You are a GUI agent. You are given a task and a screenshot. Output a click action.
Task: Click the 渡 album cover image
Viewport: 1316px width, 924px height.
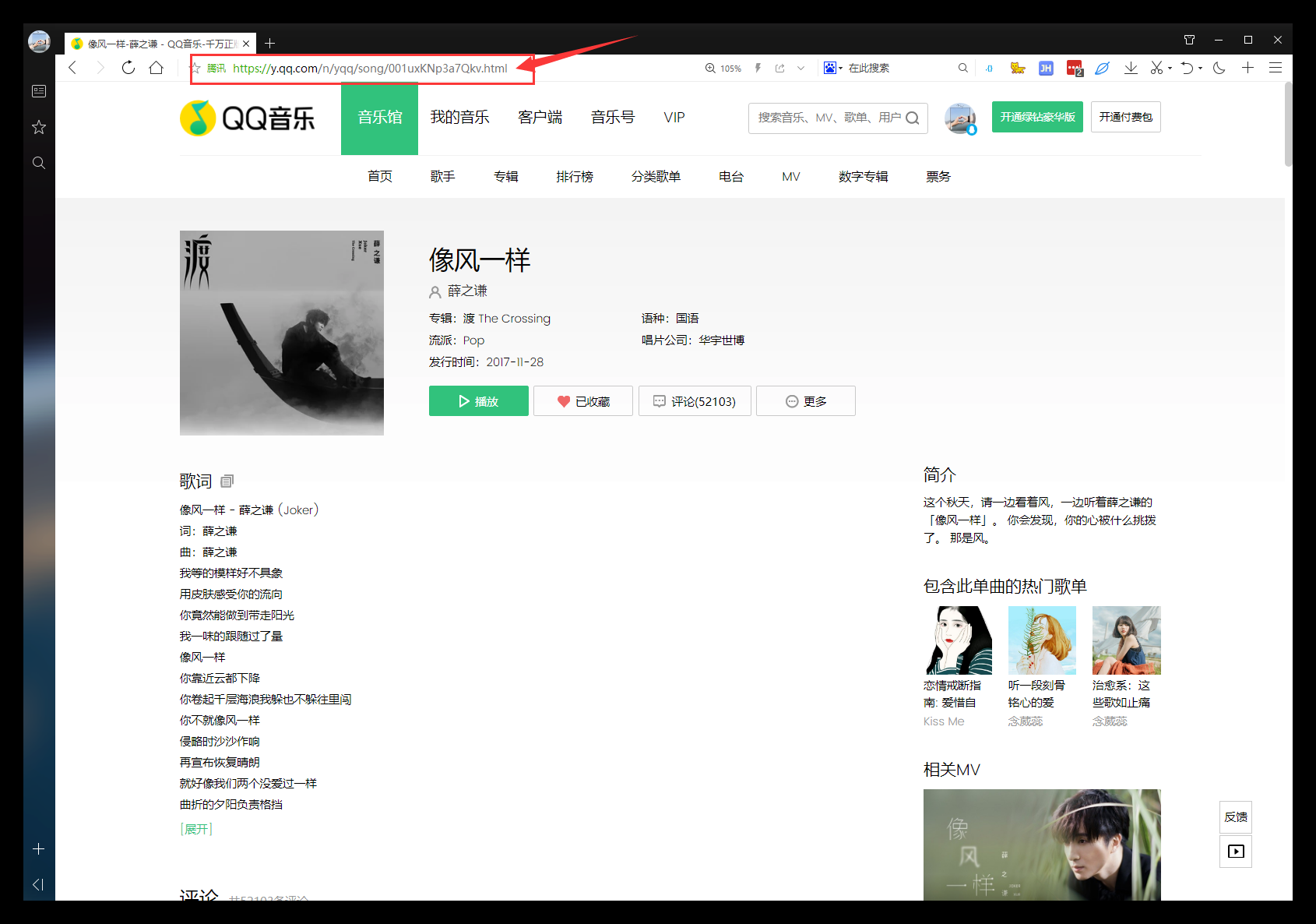(282, 333)
